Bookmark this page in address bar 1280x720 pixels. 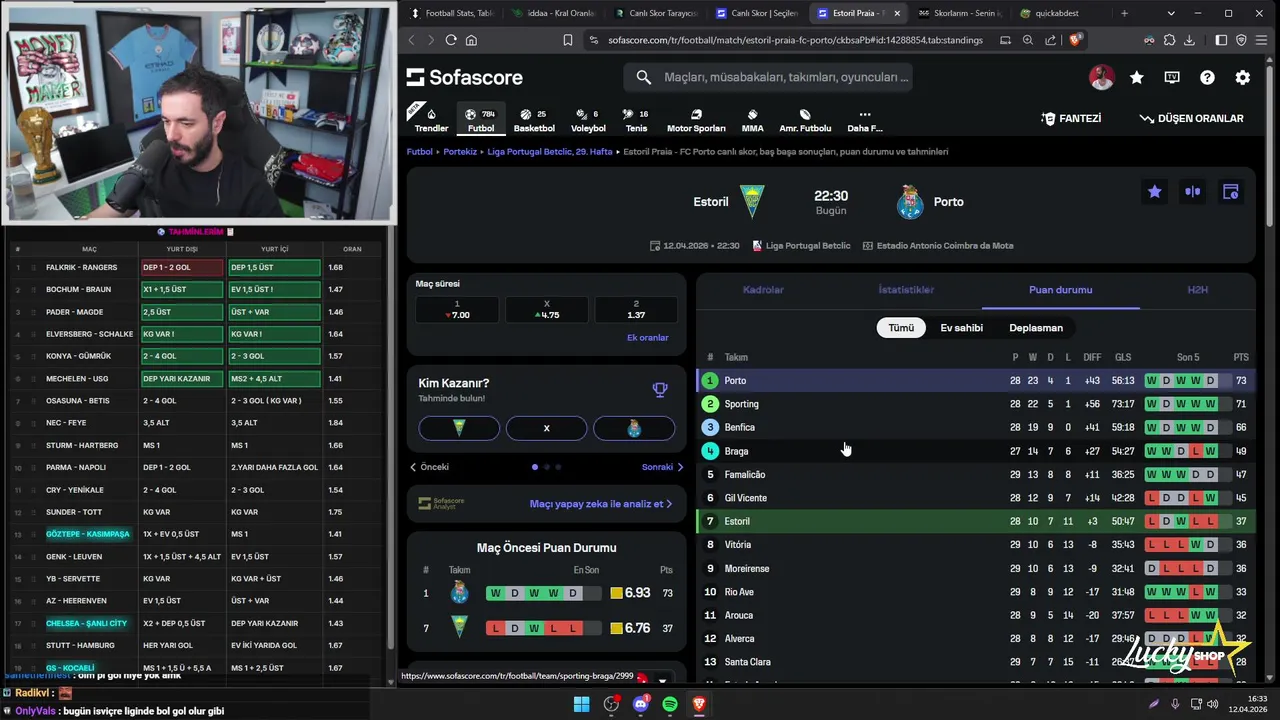pos(568,40)
